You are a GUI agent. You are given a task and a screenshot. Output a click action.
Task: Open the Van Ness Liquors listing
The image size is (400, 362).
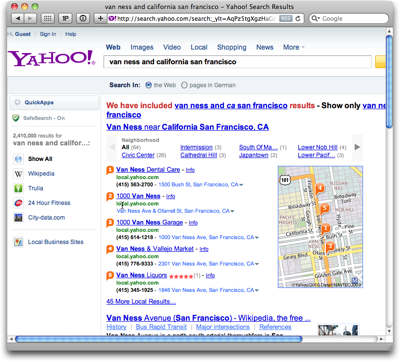pyautogui.click(x=141, y=275)
